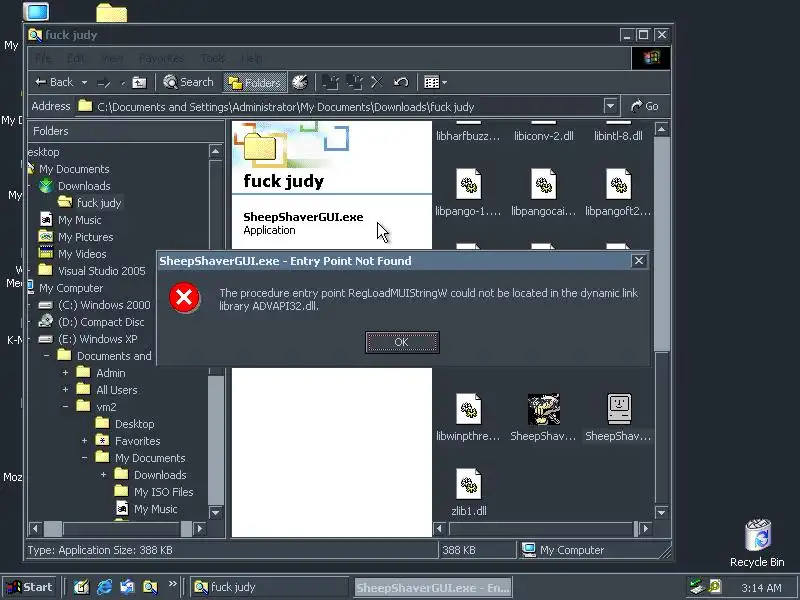800x600 pixels.
Task: Click scroll-up arrow of the file list
Action: (x=662, y=130)
